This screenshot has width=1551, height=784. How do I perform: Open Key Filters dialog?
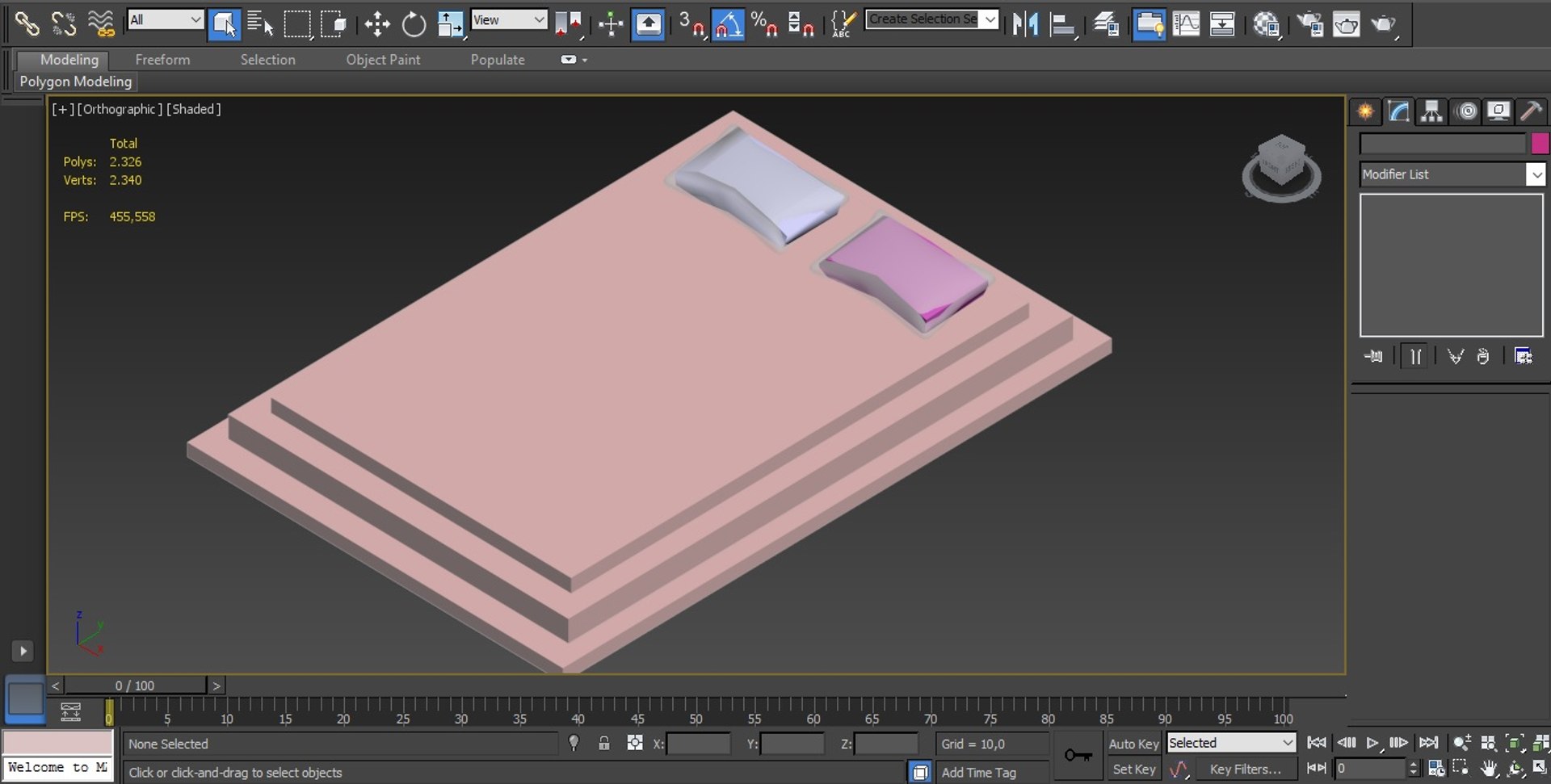pyautogui.click(x=1245, y=769)
